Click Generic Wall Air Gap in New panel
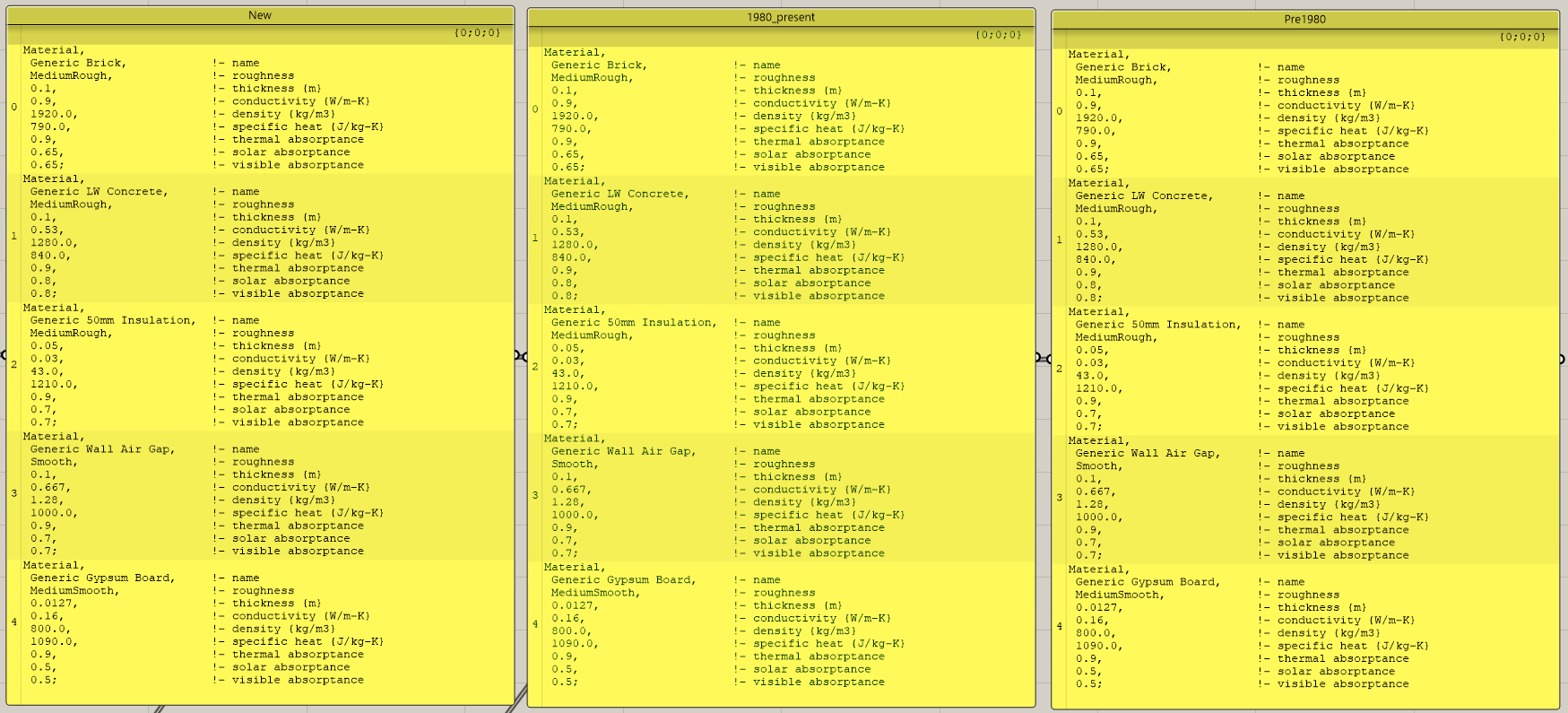The image size is (1568, 713). [x=101, y=449]
